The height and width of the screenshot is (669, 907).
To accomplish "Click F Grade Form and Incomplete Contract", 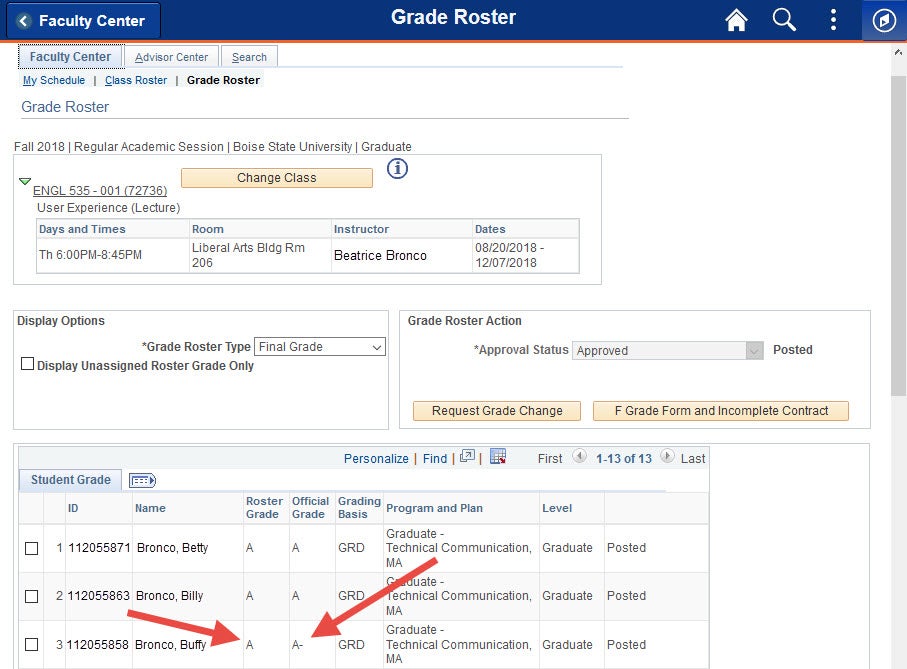I will (x=721, y=411).
